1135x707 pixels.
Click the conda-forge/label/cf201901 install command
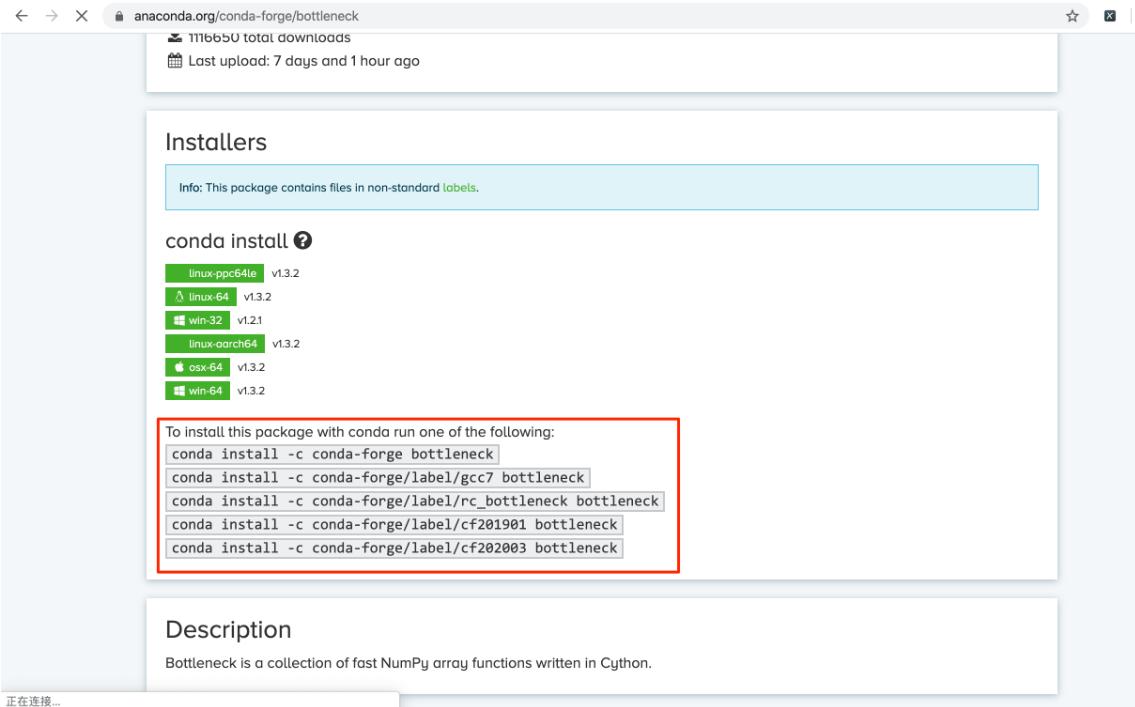pos(394,525)
